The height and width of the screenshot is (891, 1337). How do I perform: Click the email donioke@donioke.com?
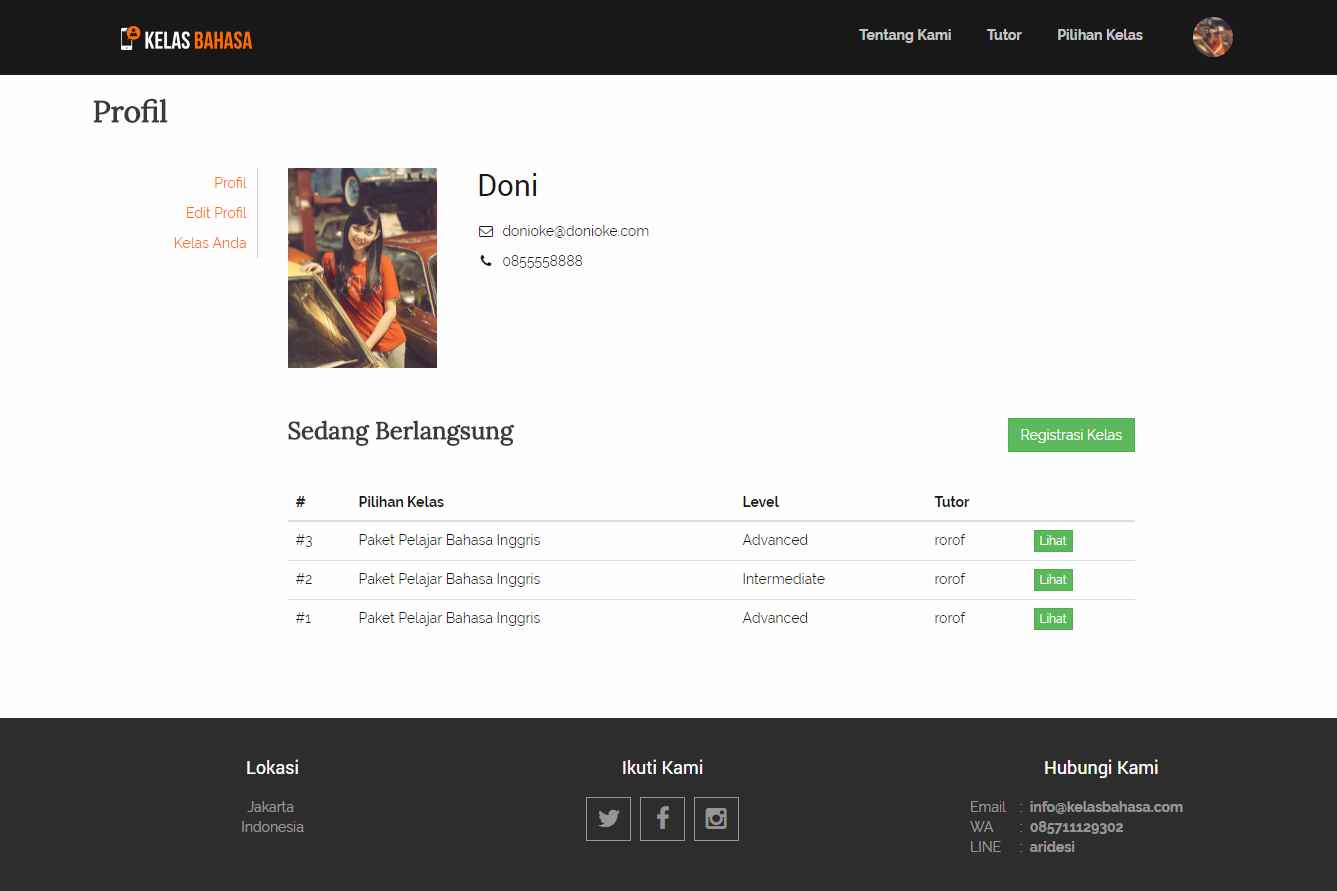pos(575,231)
